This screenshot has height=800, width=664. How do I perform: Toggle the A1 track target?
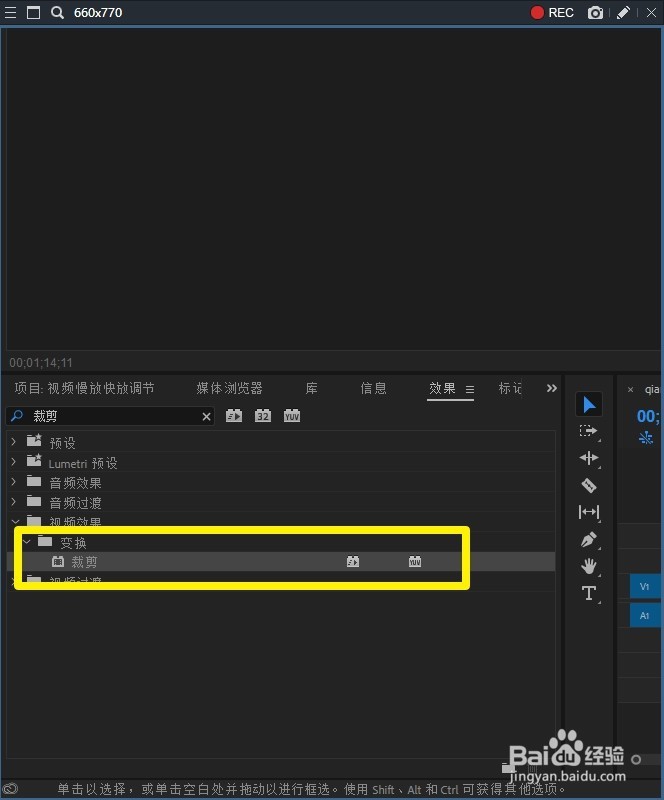pos(645,616)
